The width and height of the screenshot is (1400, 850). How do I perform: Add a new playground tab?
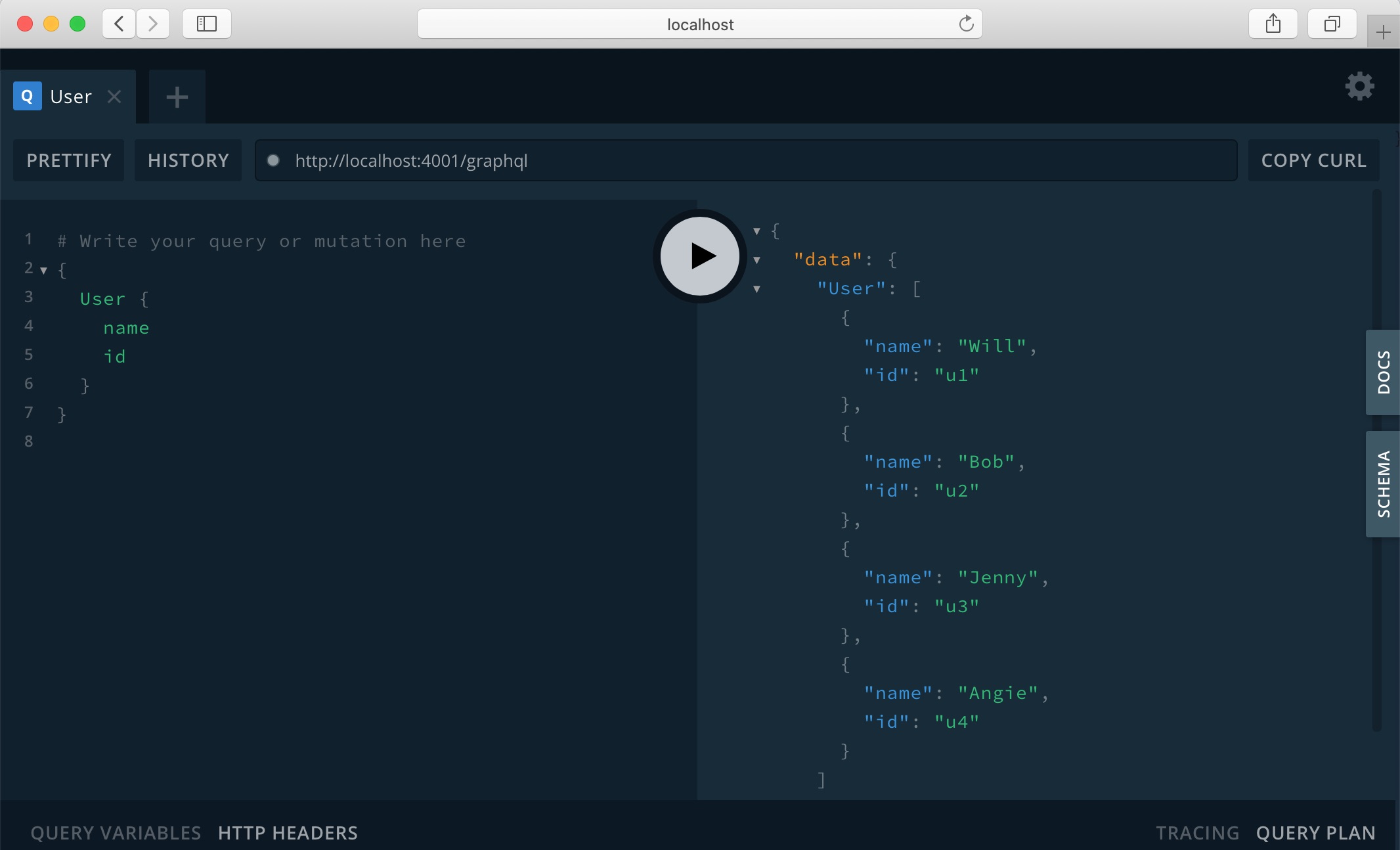(177, 97)
